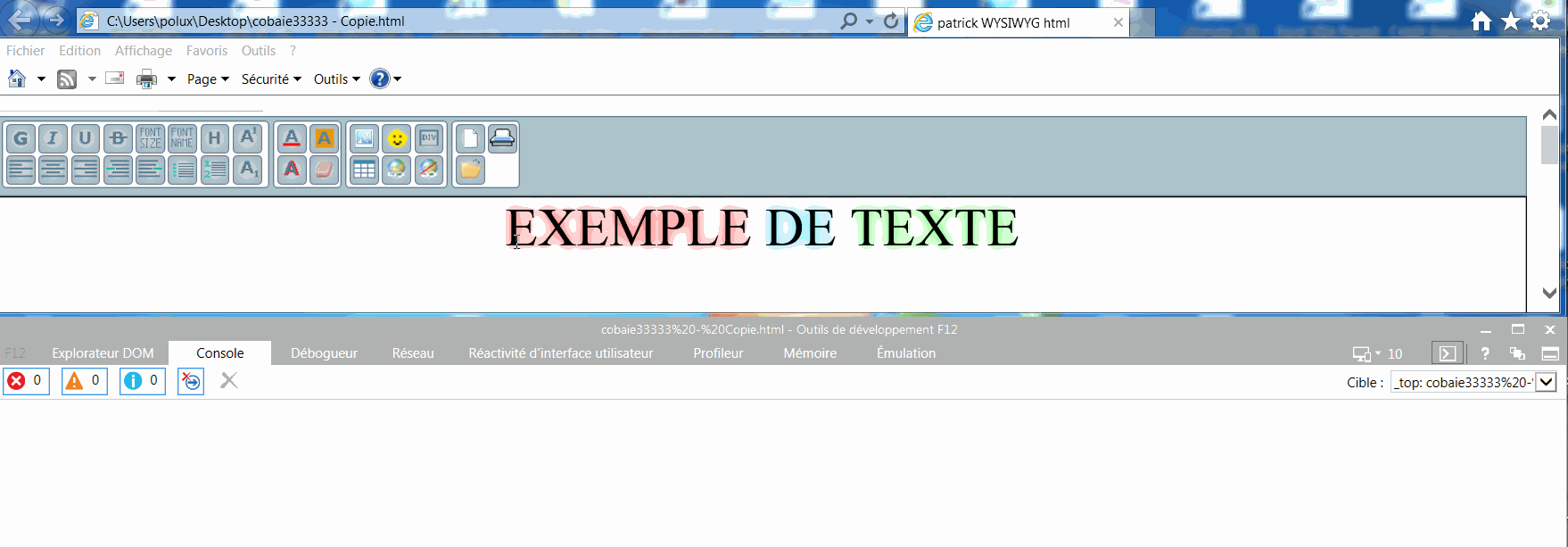This screenshot has width=1568, height=547.
Task: Open the Edition menu
Action: tap(79, 51)
